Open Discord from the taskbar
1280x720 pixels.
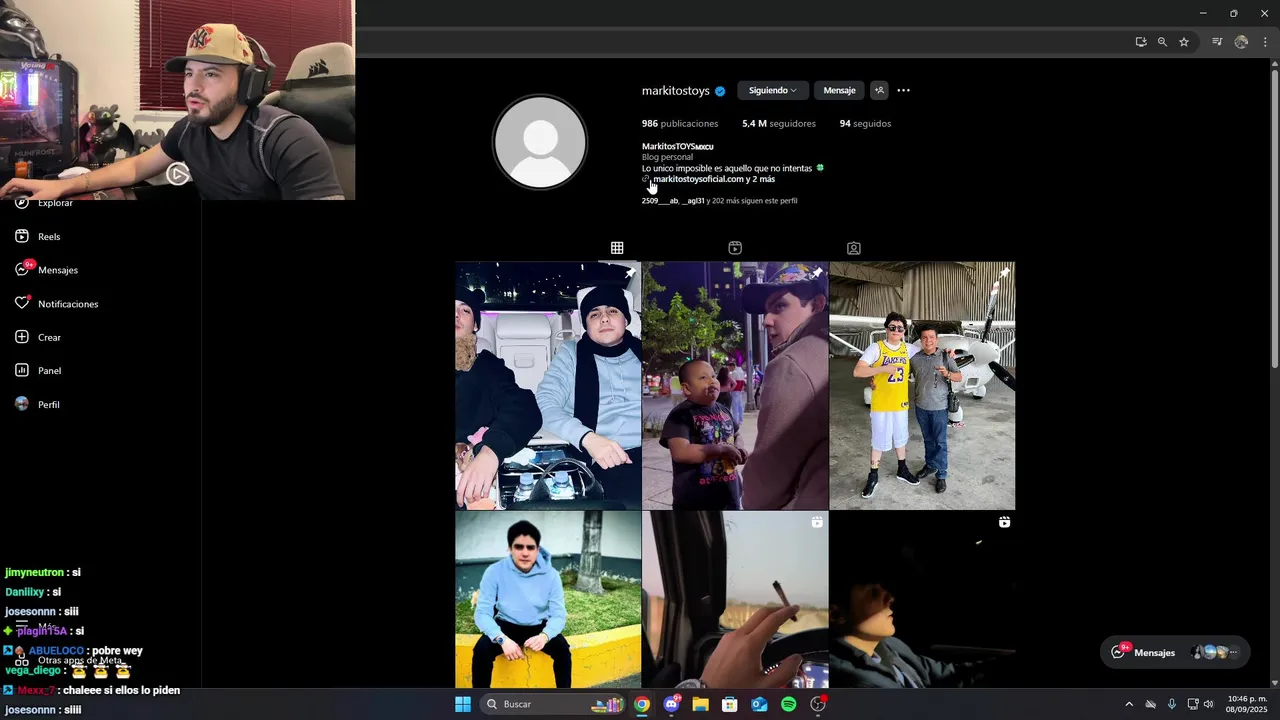671,704
